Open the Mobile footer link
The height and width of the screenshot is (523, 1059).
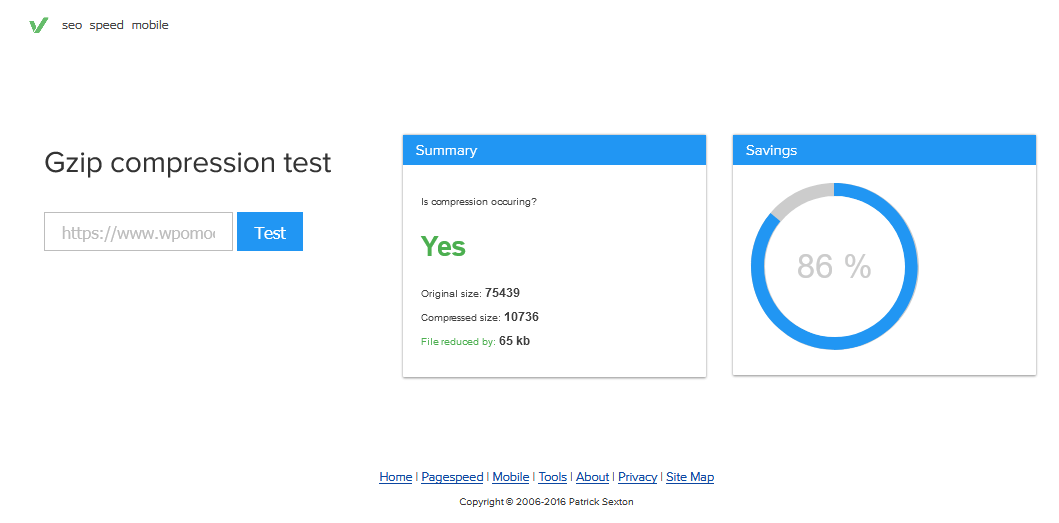pos(511,477)
